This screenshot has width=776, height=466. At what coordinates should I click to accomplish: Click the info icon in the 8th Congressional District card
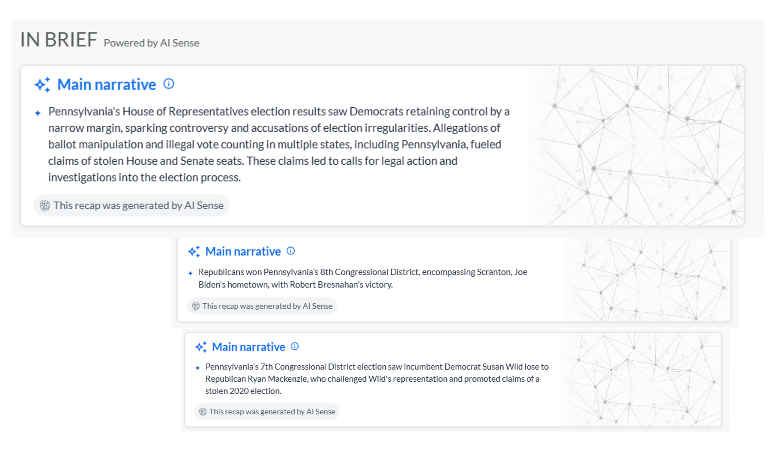tap(291, 251)
